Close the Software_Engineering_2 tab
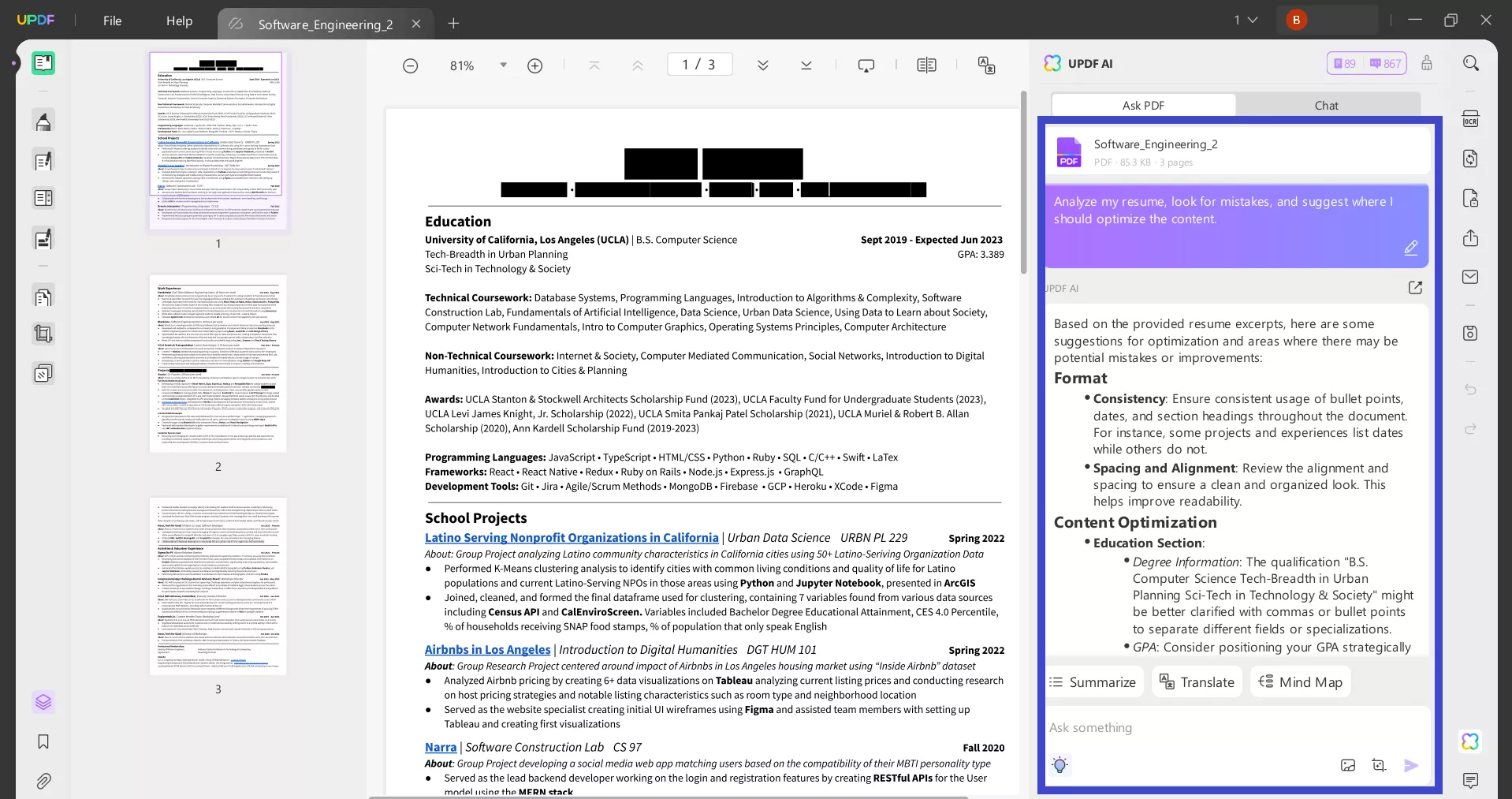This screenshot has height=799, width=1512. click(416, 24)
